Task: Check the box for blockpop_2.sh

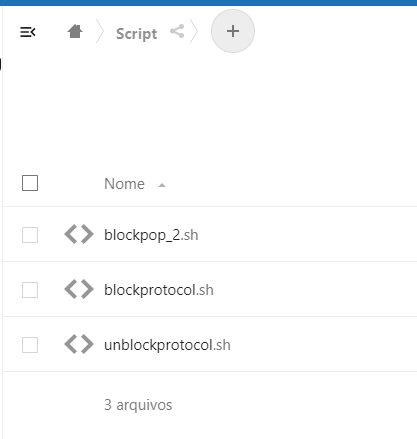Action: pyautogui.click(x=30, y=235)
